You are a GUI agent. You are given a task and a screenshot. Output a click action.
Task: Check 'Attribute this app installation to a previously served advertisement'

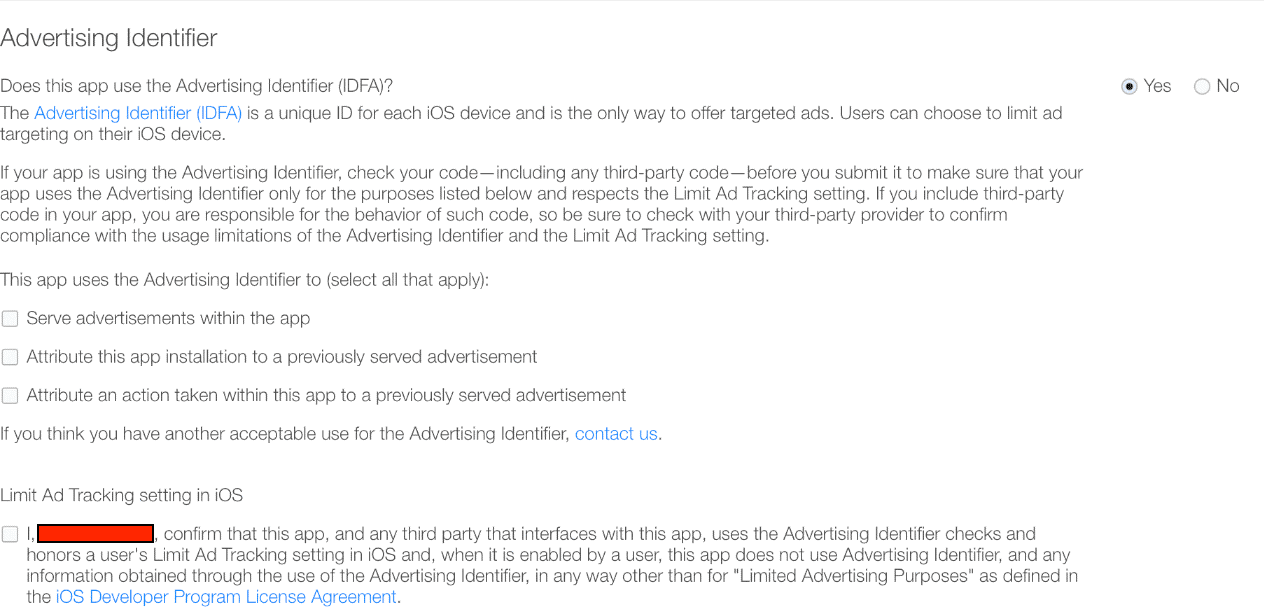pos(10,356)
